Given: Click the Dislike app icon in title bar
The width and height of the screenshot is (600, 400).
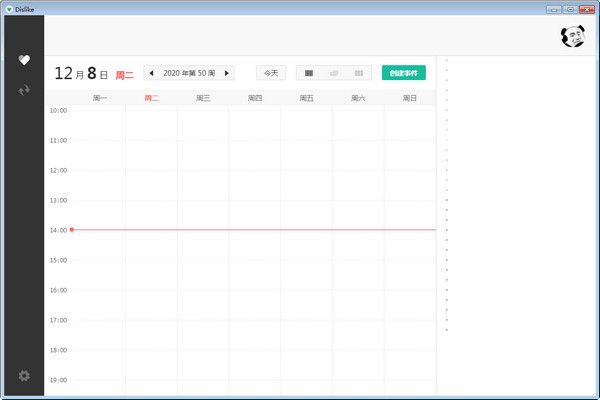Looking at the screenshot, I should pyautogui.click(x=9, y=9).
